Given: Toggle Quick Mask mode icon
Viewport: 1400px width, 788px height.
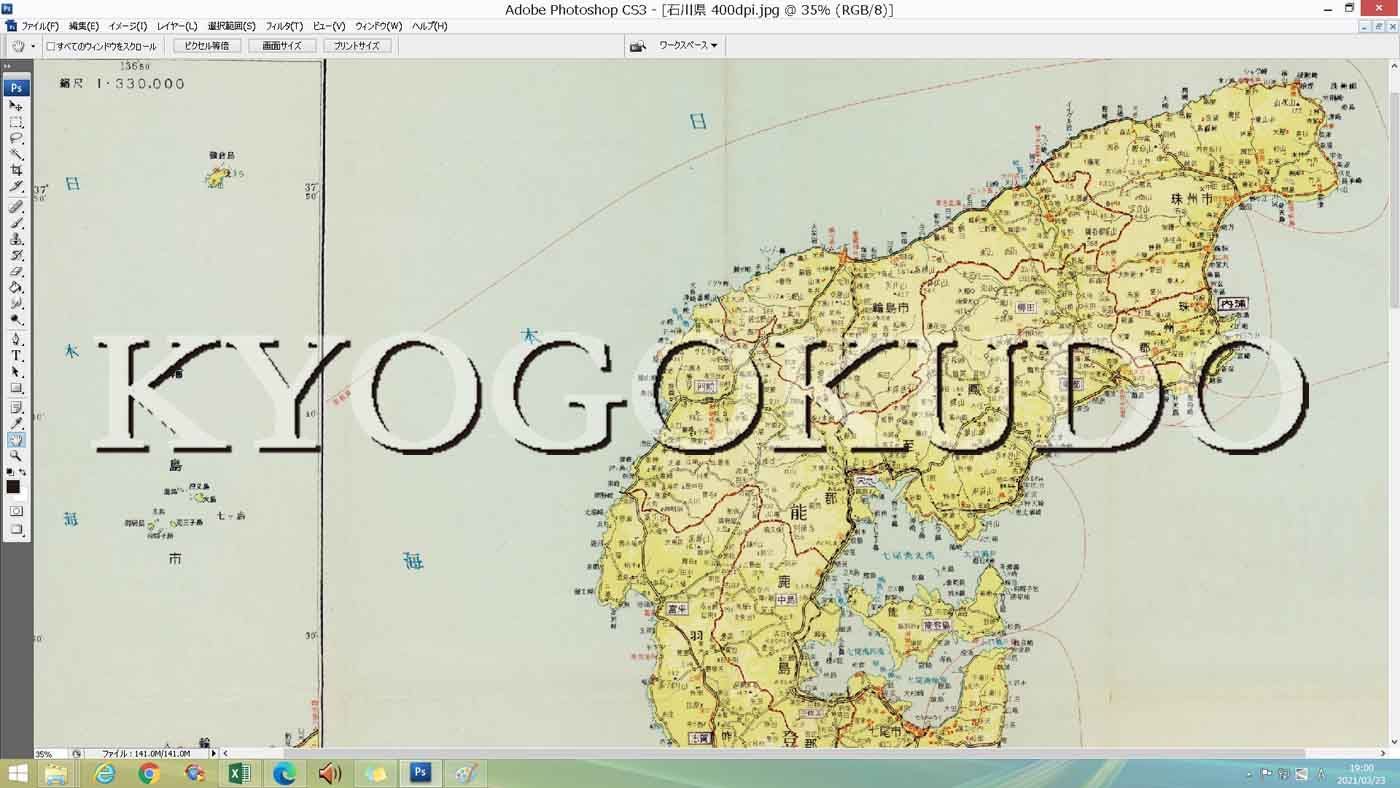Looking at the screenshot, I should 16,511.
